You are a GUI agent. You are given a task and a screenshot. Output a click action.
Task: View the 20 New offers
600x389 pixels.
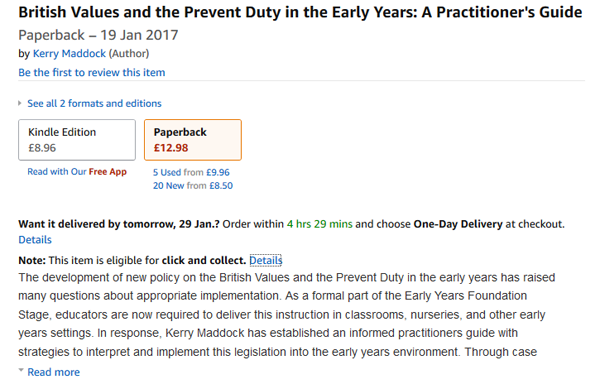(x=169, y=186)
